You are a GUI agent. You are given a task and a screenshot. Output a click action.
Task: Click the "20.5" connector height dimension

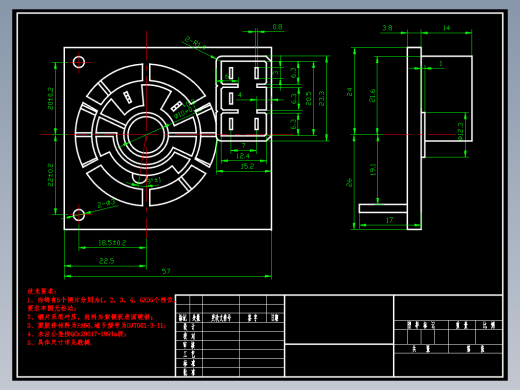click(x=308, y=98)
